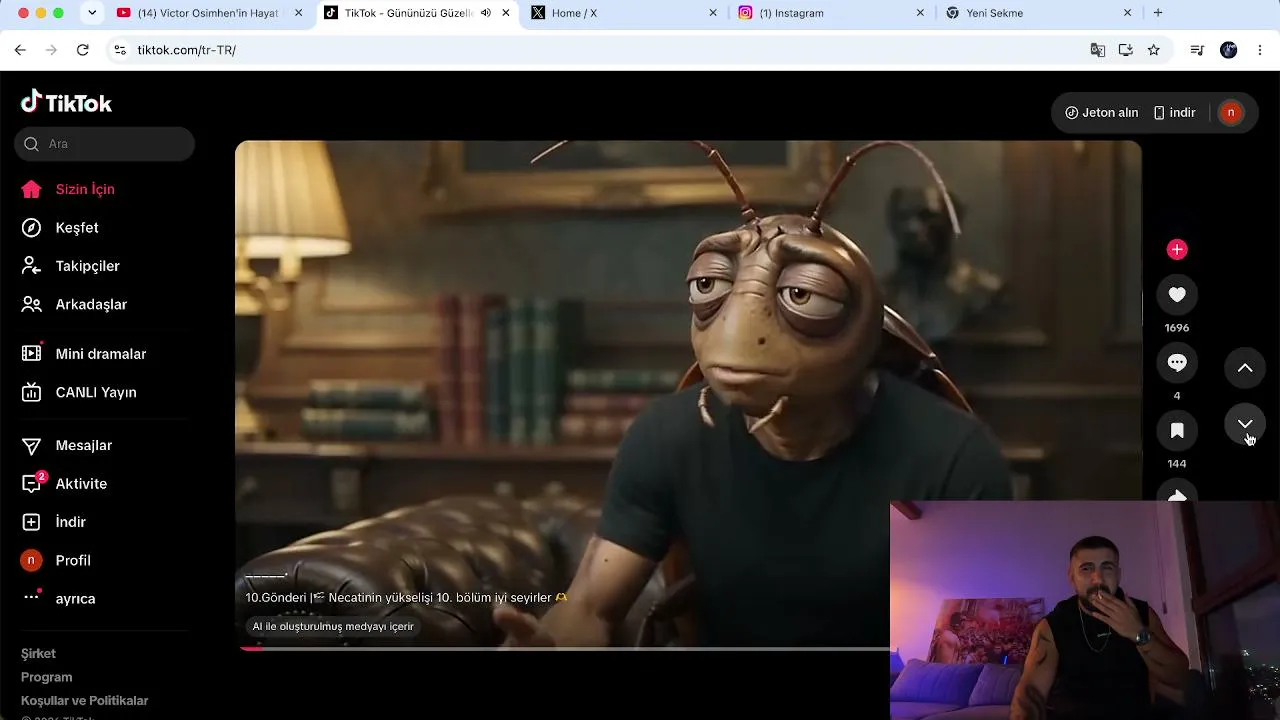Screen dimensions: 1280x720
Task: Open Arkadaşlar in the sidebar
Action: tap(74, 304)
